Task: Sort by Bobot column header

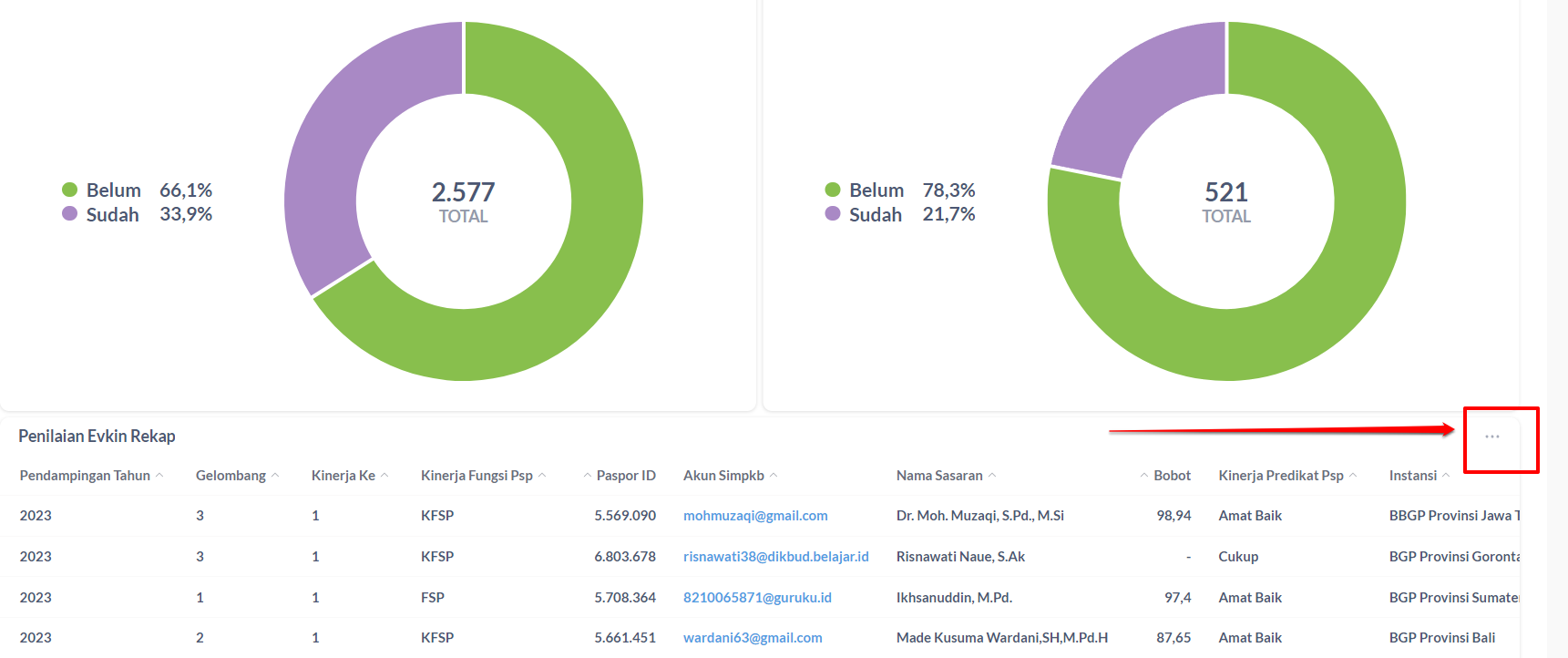Action: 1165,476
